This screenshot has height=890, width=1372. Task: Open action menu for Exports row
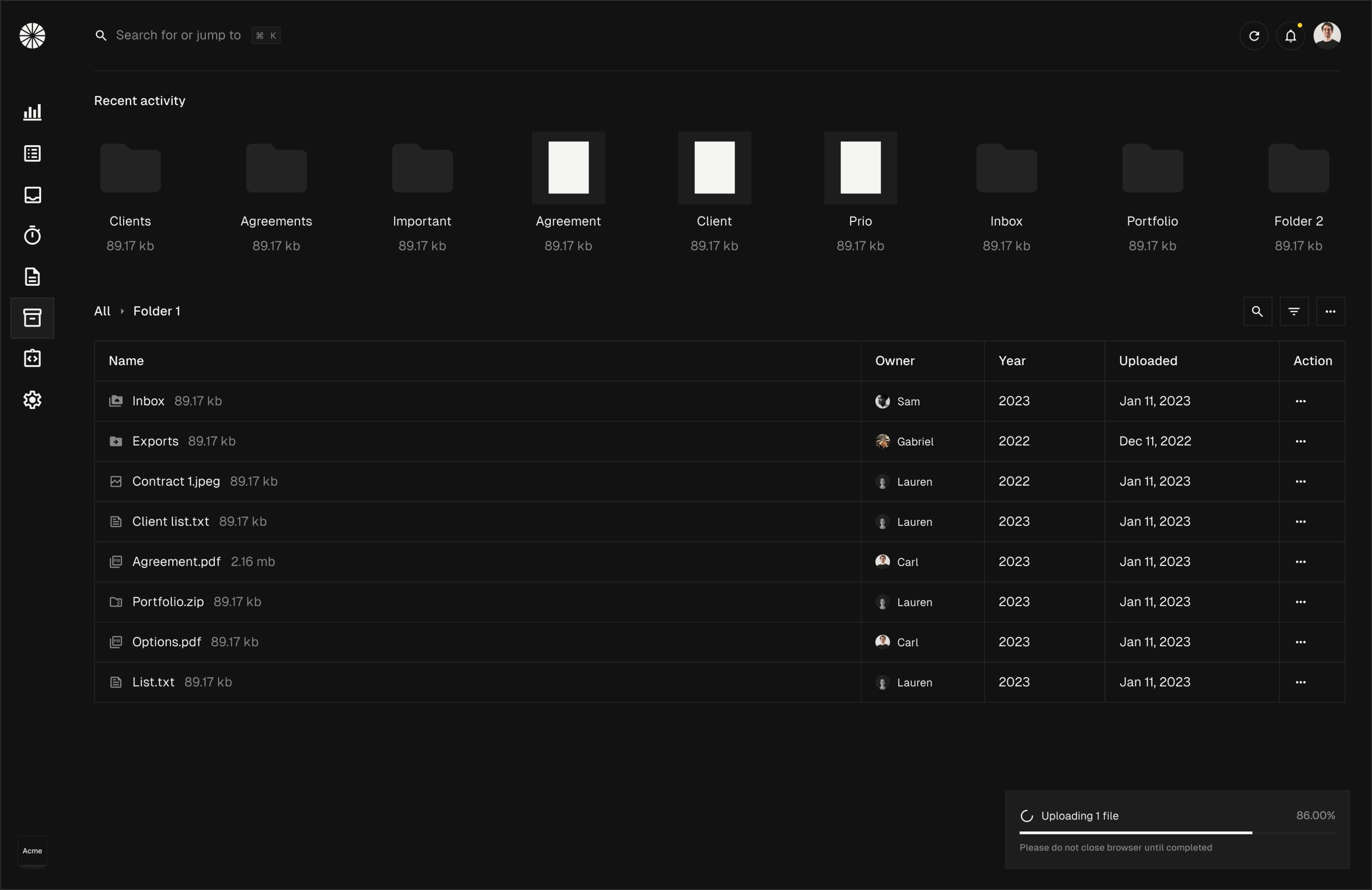coord(1300,441)
